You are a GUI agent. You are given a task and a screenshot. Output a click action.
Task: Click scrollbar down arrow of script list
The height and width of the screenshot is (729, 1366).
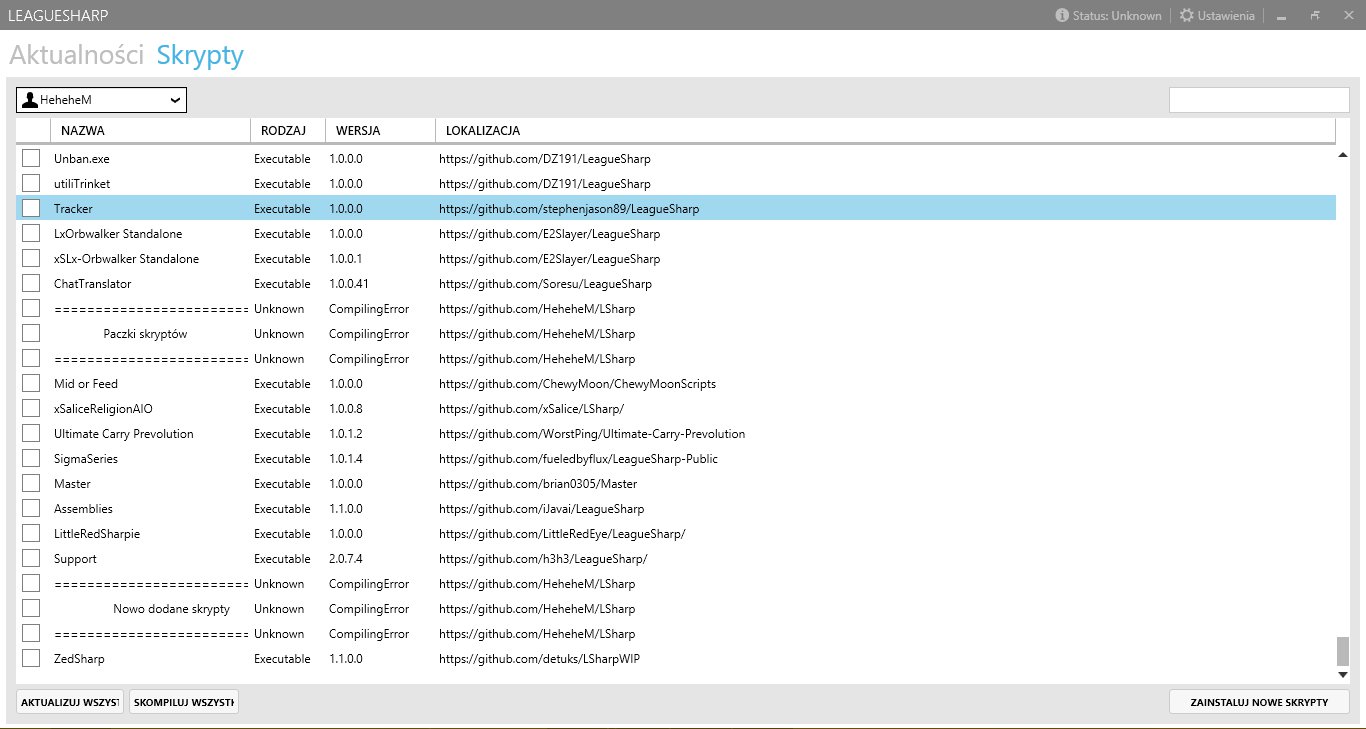1343,675
